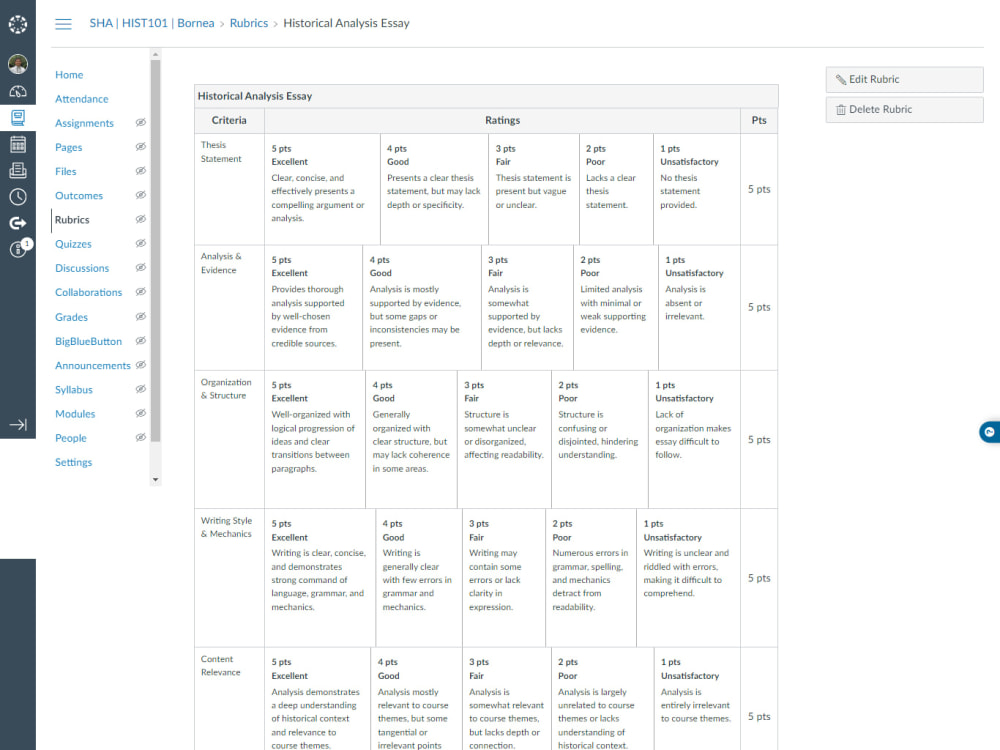Click hidden-eye icon beside Grades

point(141,316)
